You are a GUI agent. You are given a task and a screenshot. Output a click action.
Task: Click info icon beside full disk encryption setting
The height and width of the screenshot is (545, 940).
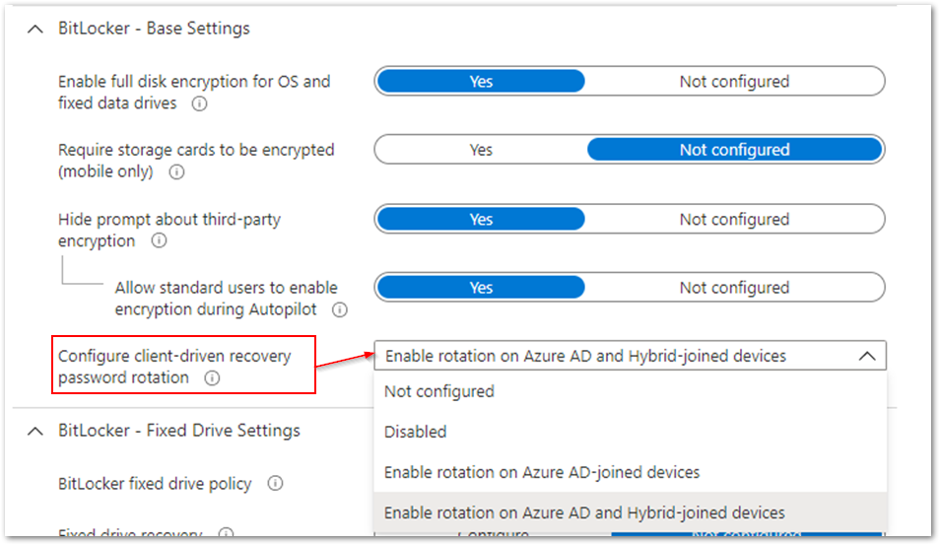click(x=199, y=103)
